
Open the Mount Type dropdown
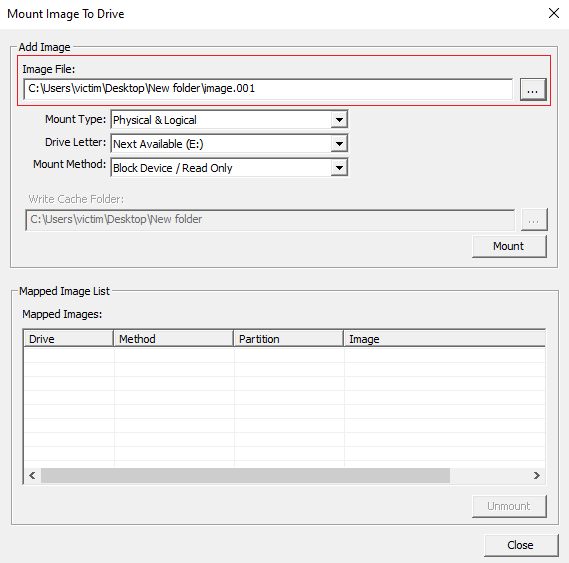point(339,120)
